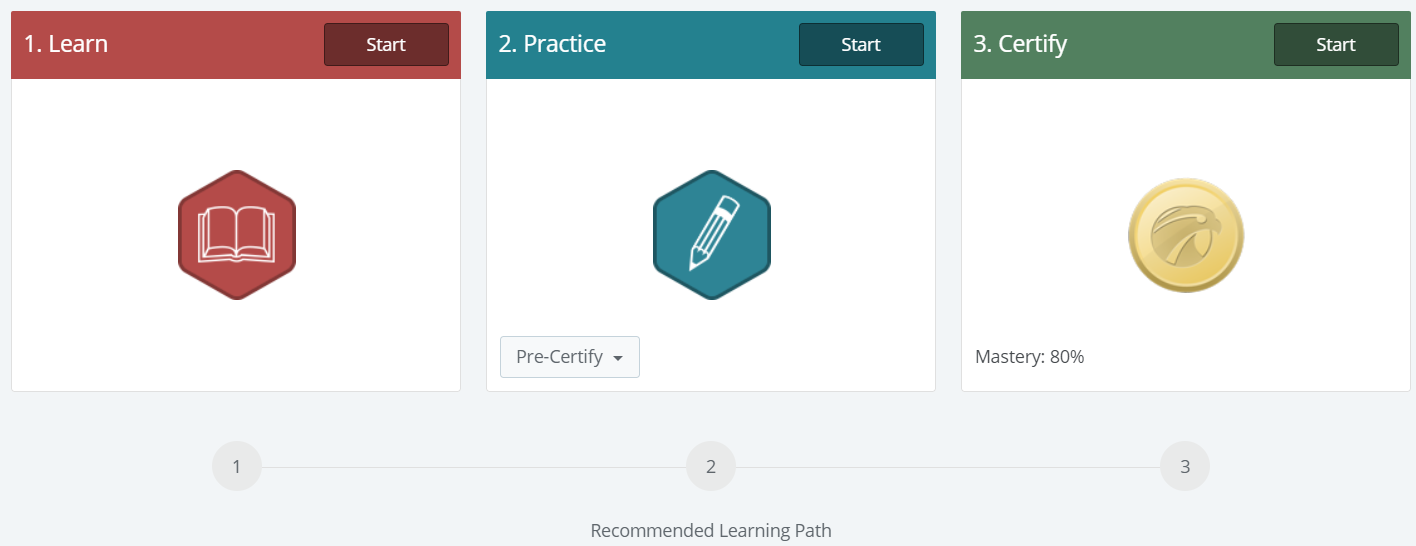This screenshot has height=546, width=1416.
Task: Click the Recommended Learning Path label
Action: 711,530
